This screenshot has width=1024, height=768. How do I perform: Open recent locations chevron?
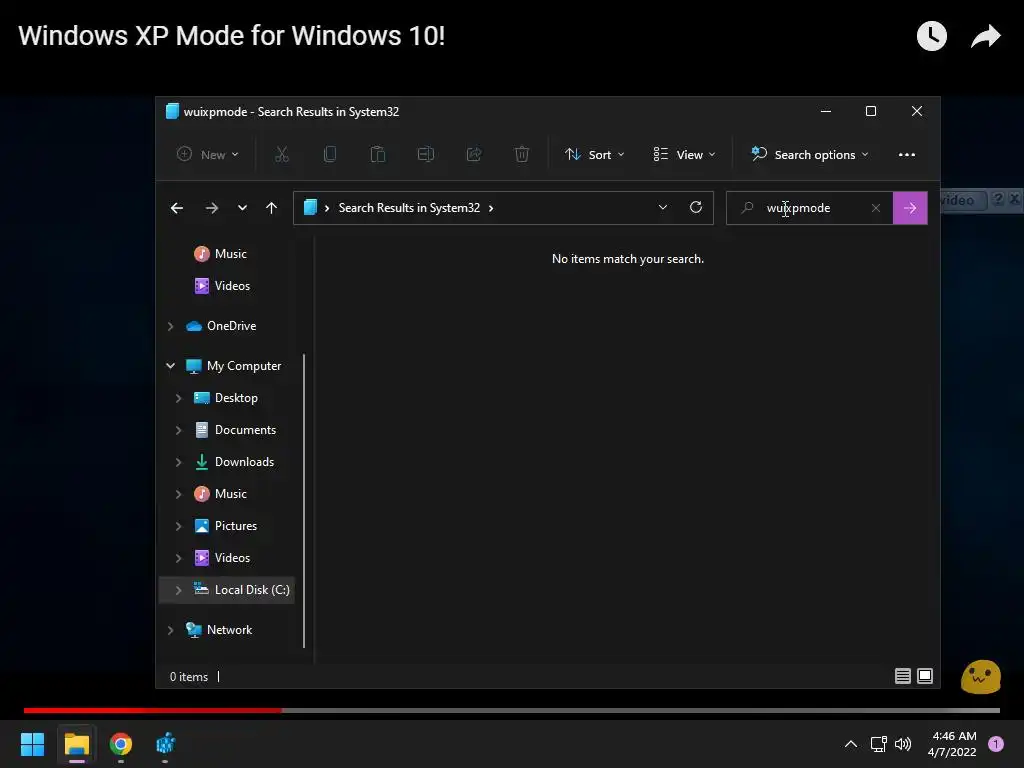click(x=242, y=208)
